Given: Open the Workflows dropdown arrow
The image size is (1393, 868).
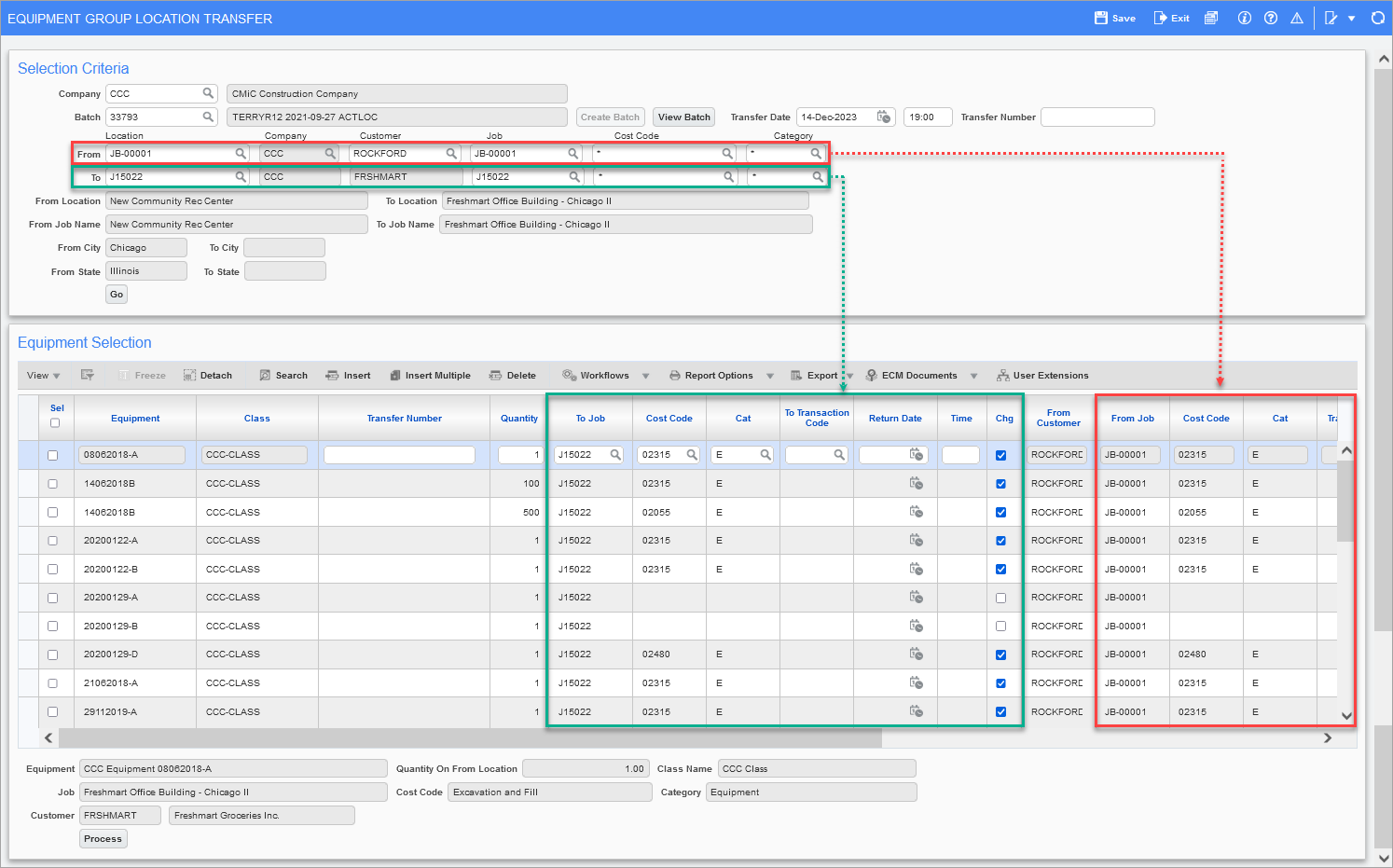Looking at the screenshot, I should coord(645,376).
